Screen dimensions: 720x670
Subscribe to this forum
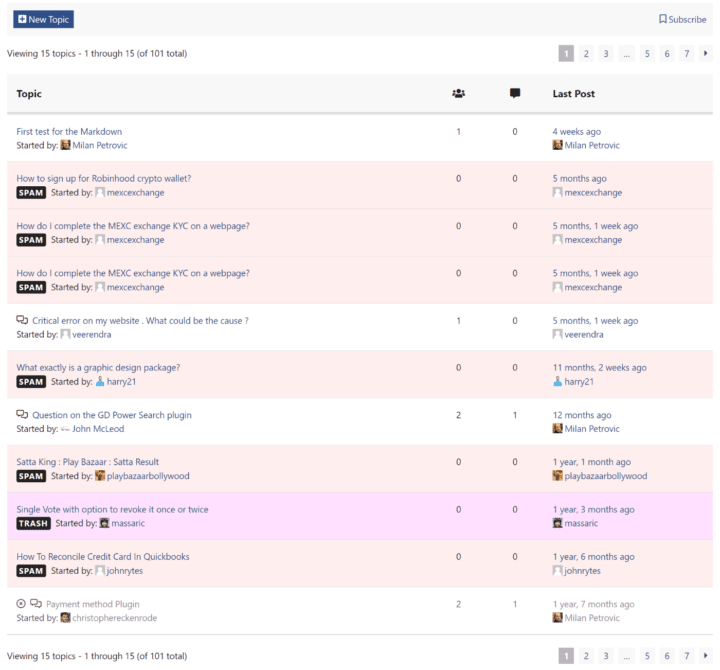[x=682, y=19]
